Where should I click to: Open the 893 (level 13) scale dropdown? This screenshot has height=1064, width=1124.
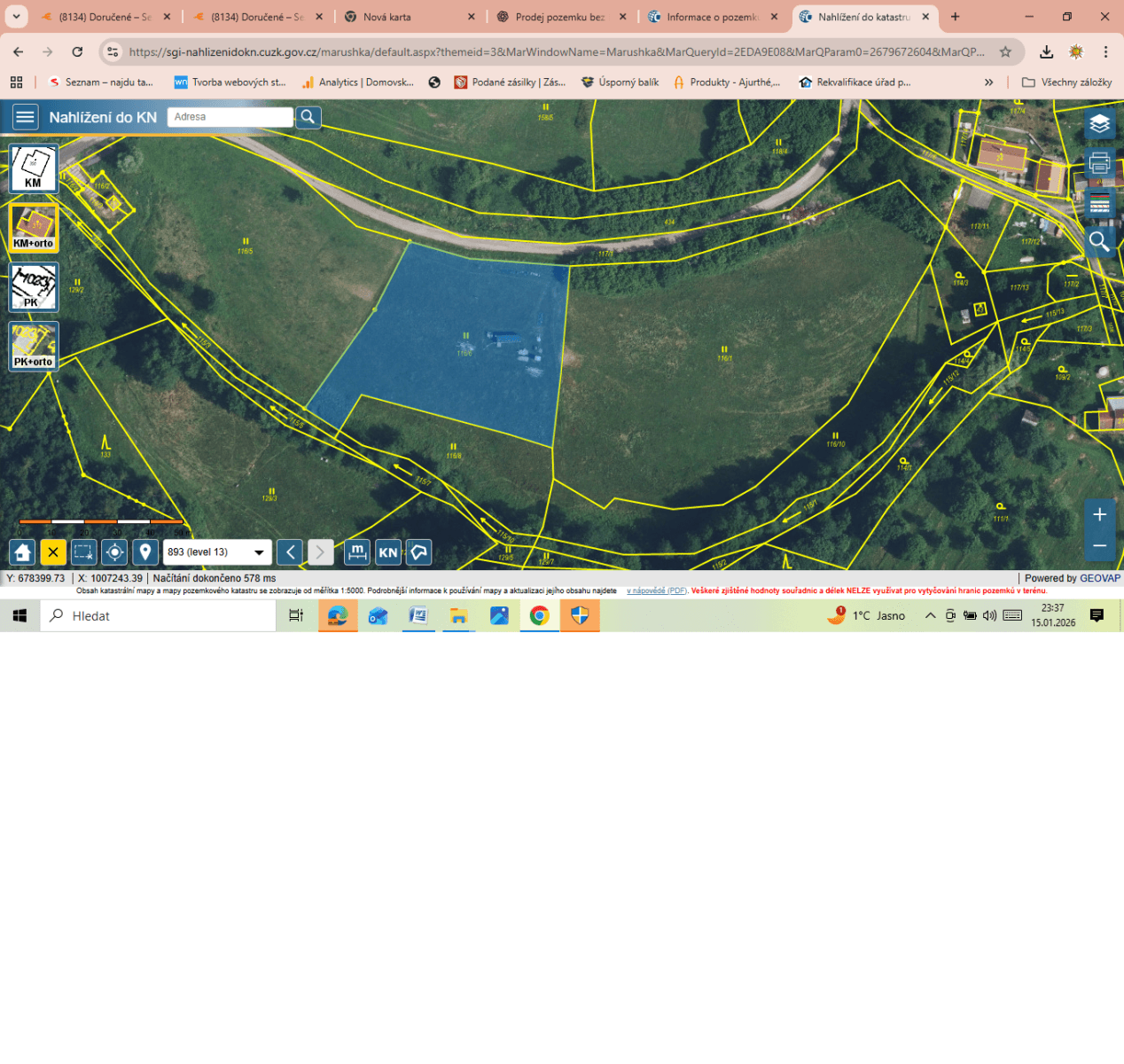215,552
